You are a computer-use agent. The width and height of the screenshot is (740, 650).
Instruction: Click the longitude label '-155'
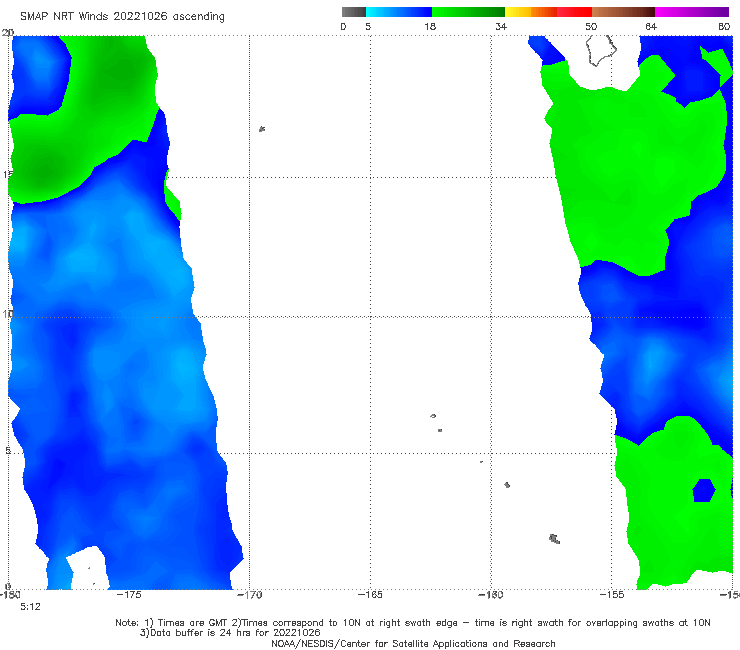coord(612,594)
